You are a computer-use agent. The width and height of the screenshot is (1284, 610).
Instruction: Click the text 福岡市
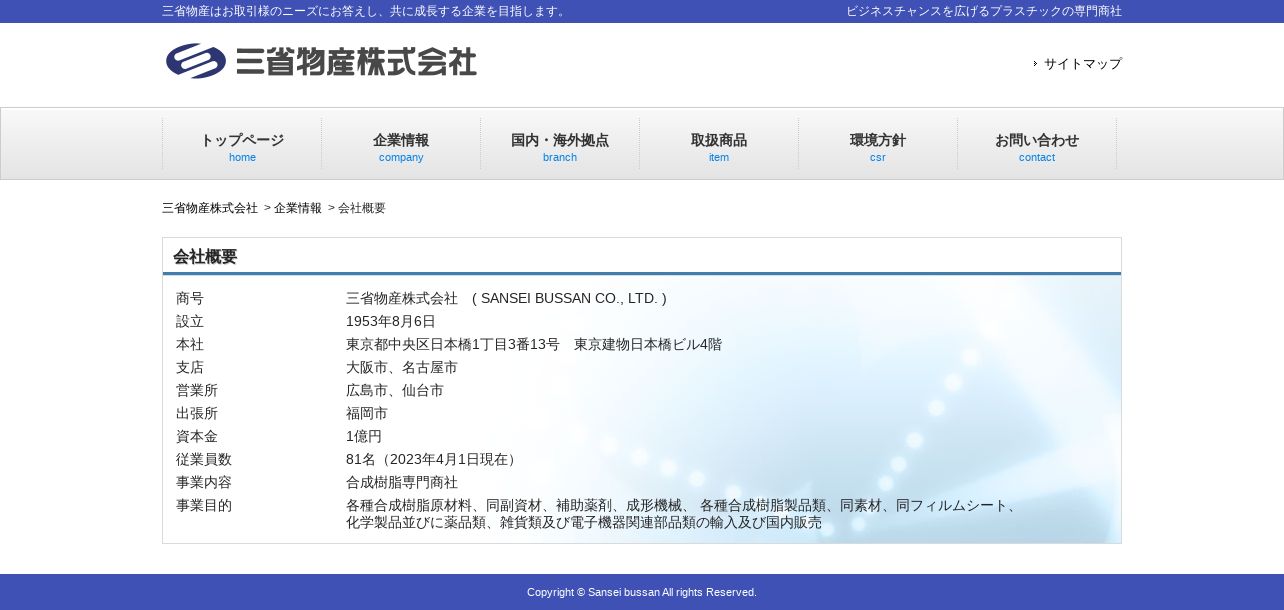pos(367,413)
